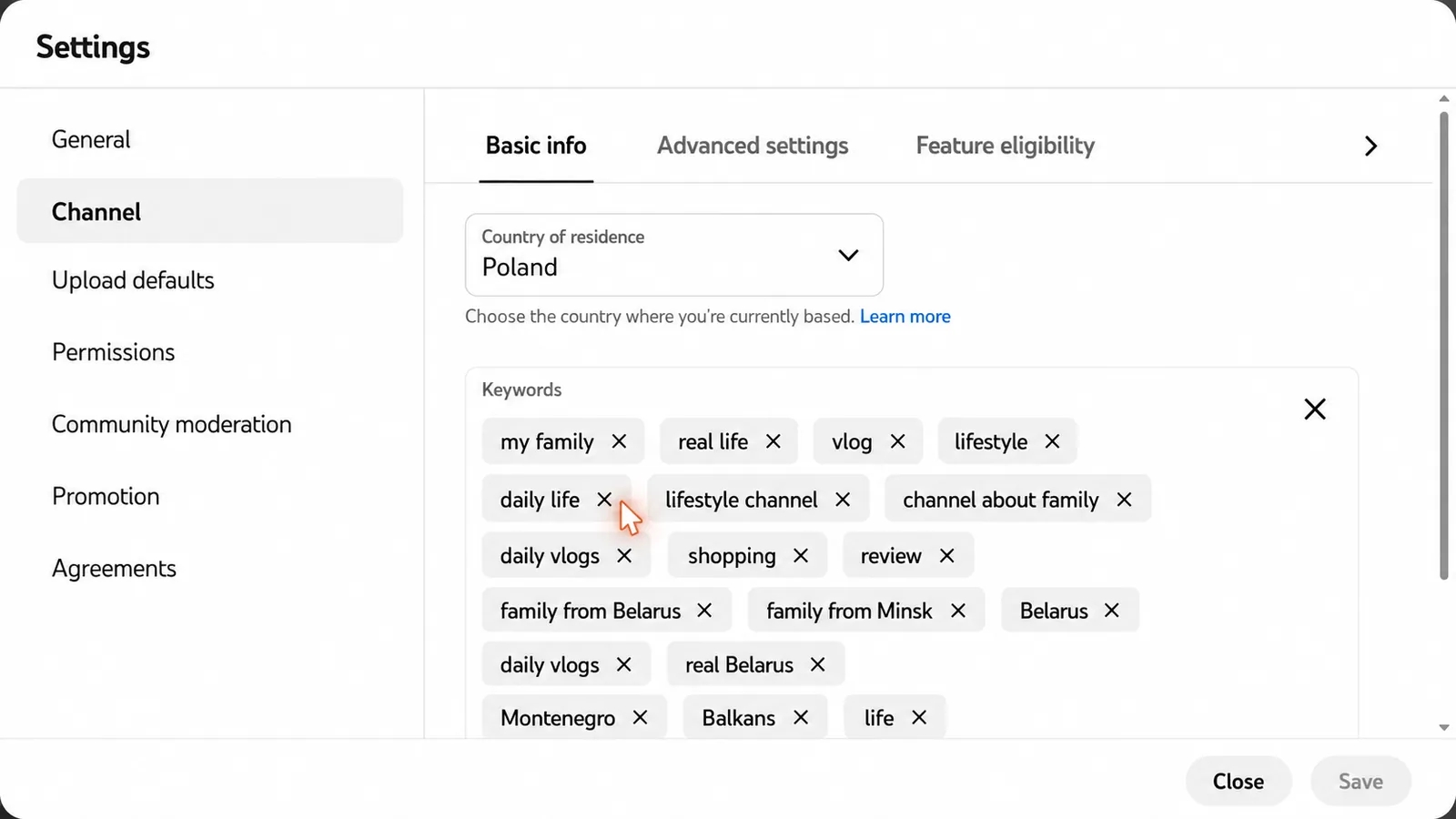Open Community moderation section

point(210,424)
